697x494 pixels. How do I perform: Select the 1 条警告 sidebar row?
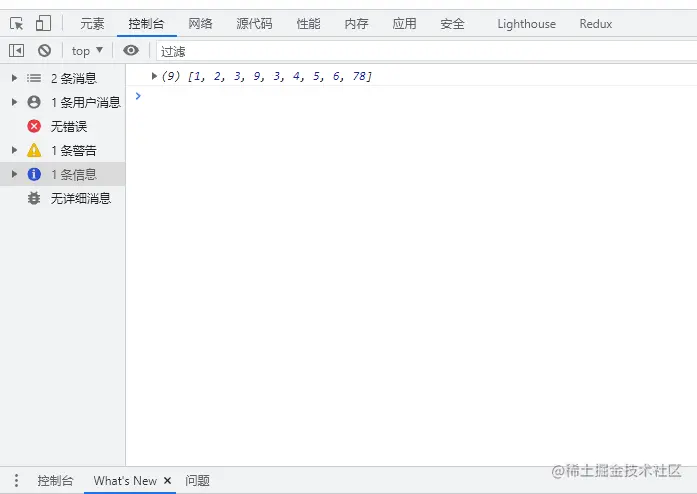[63, 150]
